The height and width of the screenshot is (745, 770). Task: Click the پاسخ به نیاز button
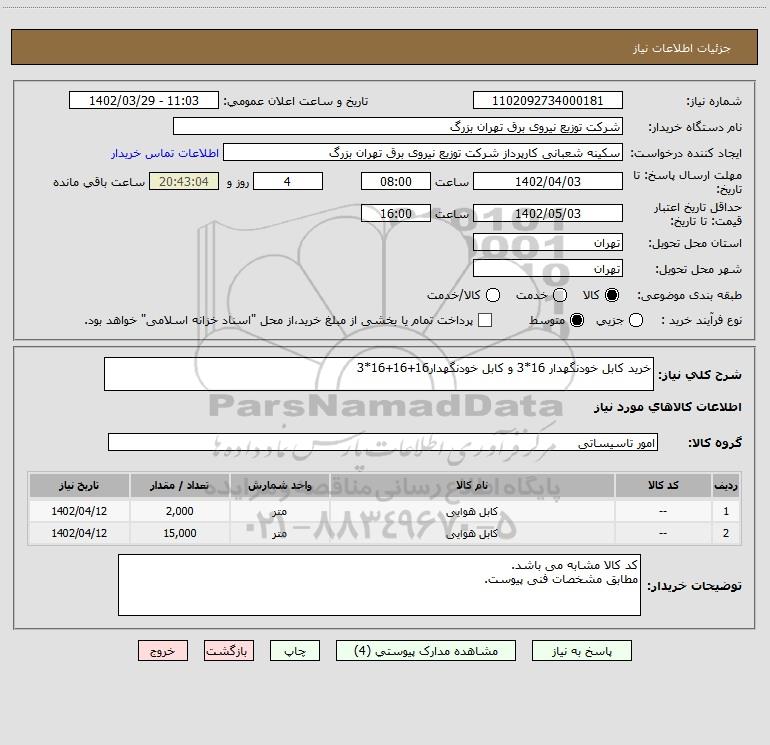coord(582,651)
